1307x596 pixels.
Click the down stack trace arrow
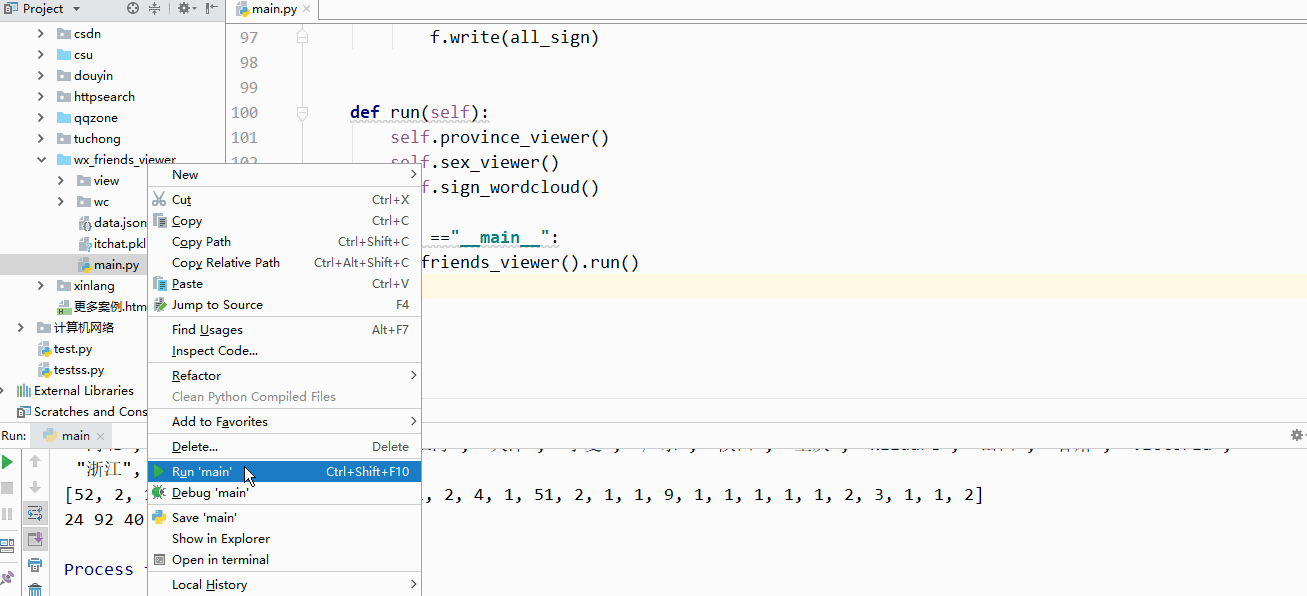(x=35, y=488)
